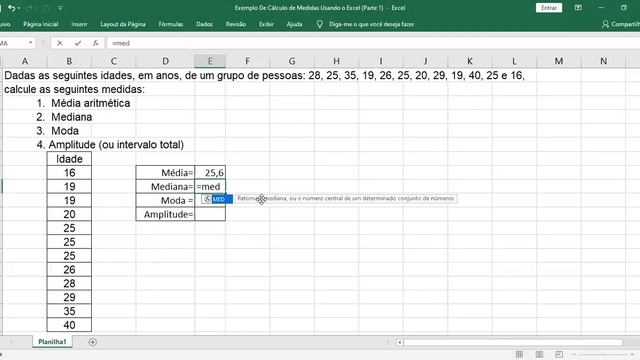640x360 pixels.
Task: Click the cell containing 29
Action: click(x=69, y=297)
